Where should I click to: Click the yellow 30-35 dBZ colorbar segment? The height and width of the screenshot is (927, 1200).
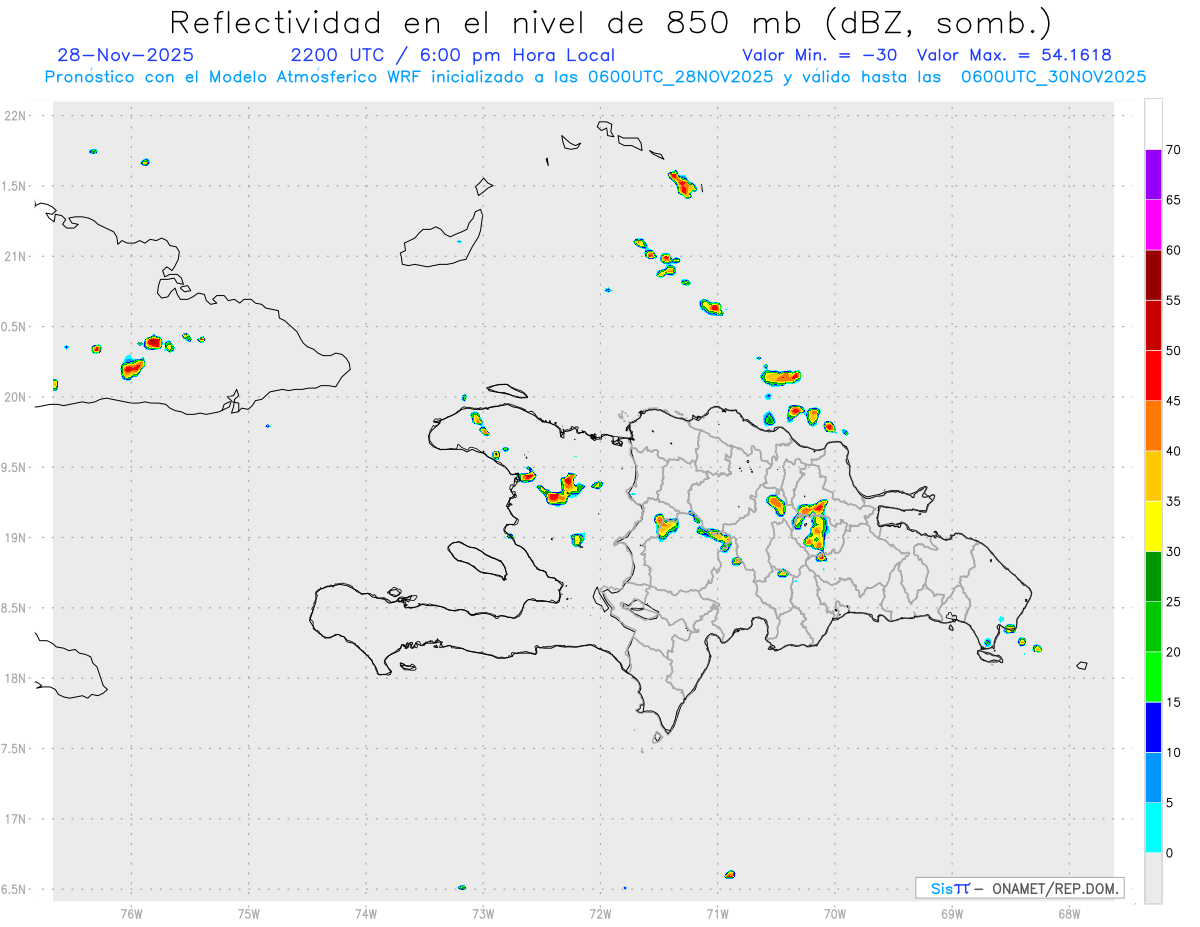pyautogui.click(x=1153, y=526)
